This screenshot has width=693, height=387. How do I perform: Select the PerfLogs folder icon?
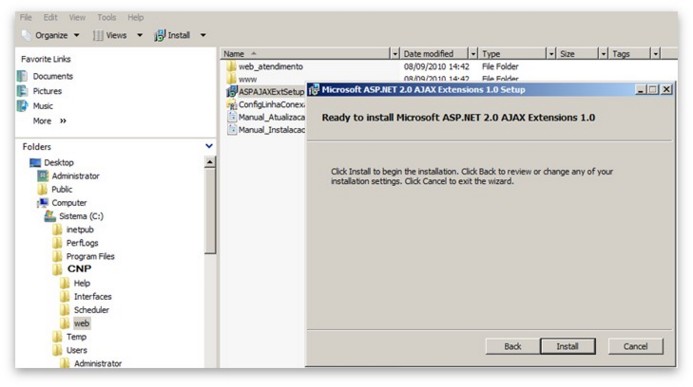57,243
